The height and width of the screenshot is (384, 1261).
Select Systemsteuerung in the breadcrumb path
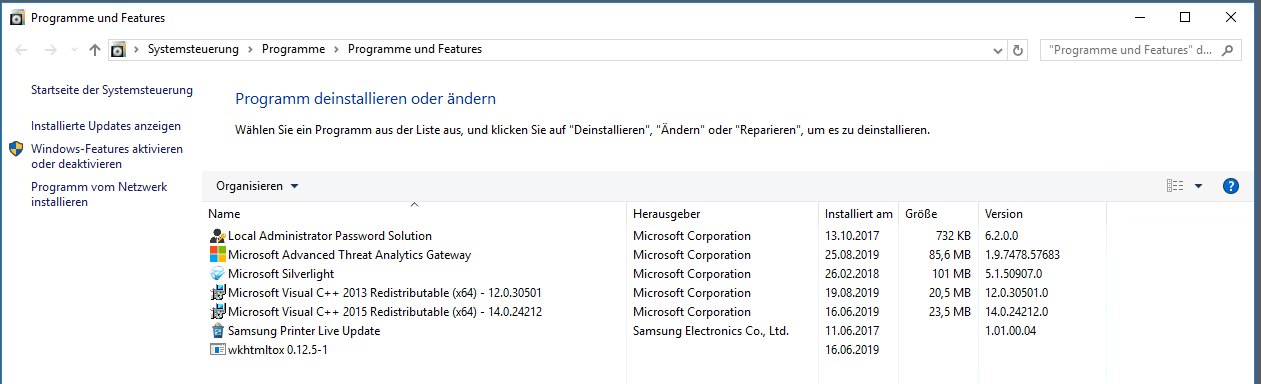click(x=193, y=49)
